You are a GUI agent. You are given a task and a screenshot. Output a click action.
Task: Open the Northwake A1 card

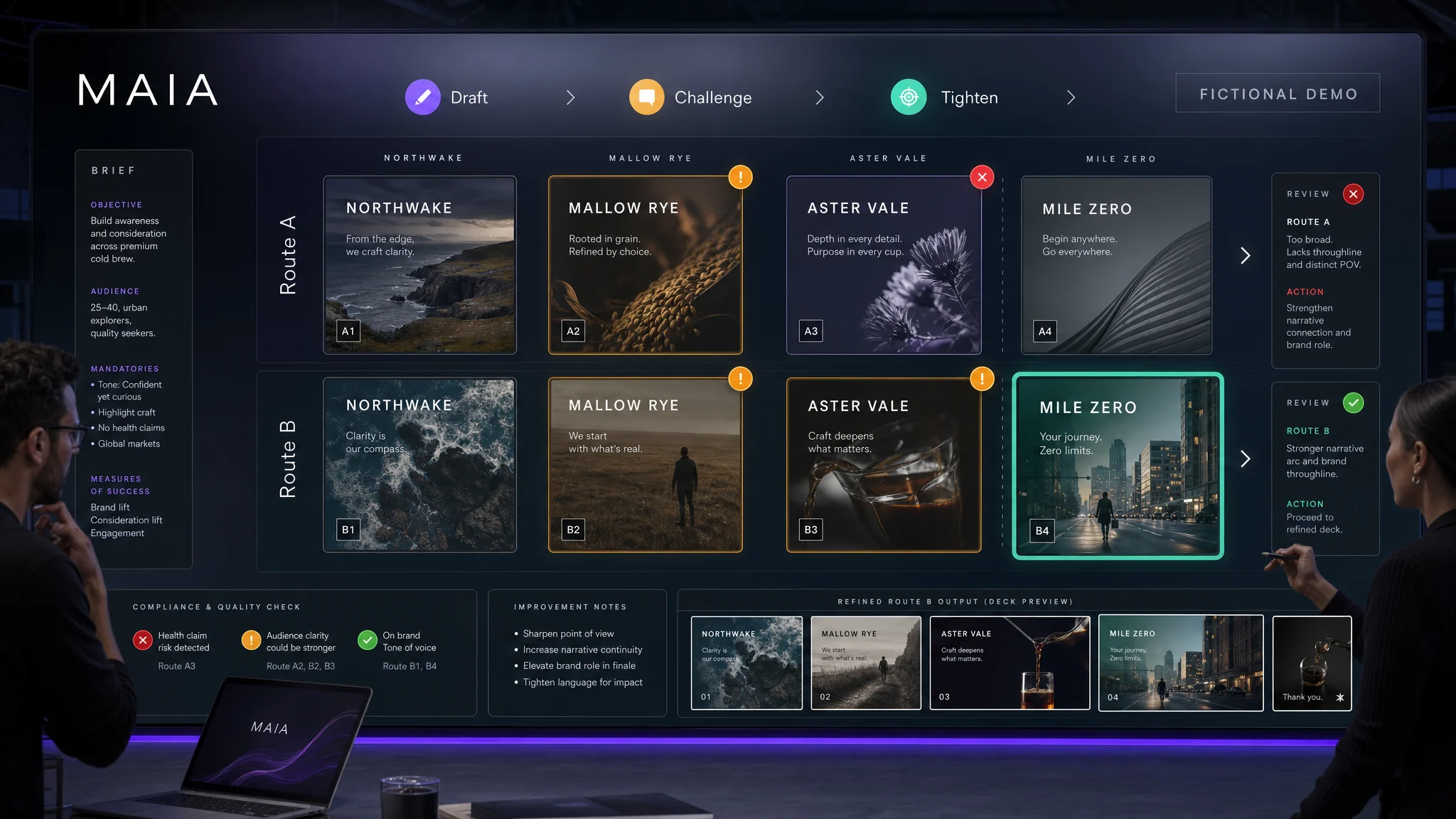tap(419, 265)
